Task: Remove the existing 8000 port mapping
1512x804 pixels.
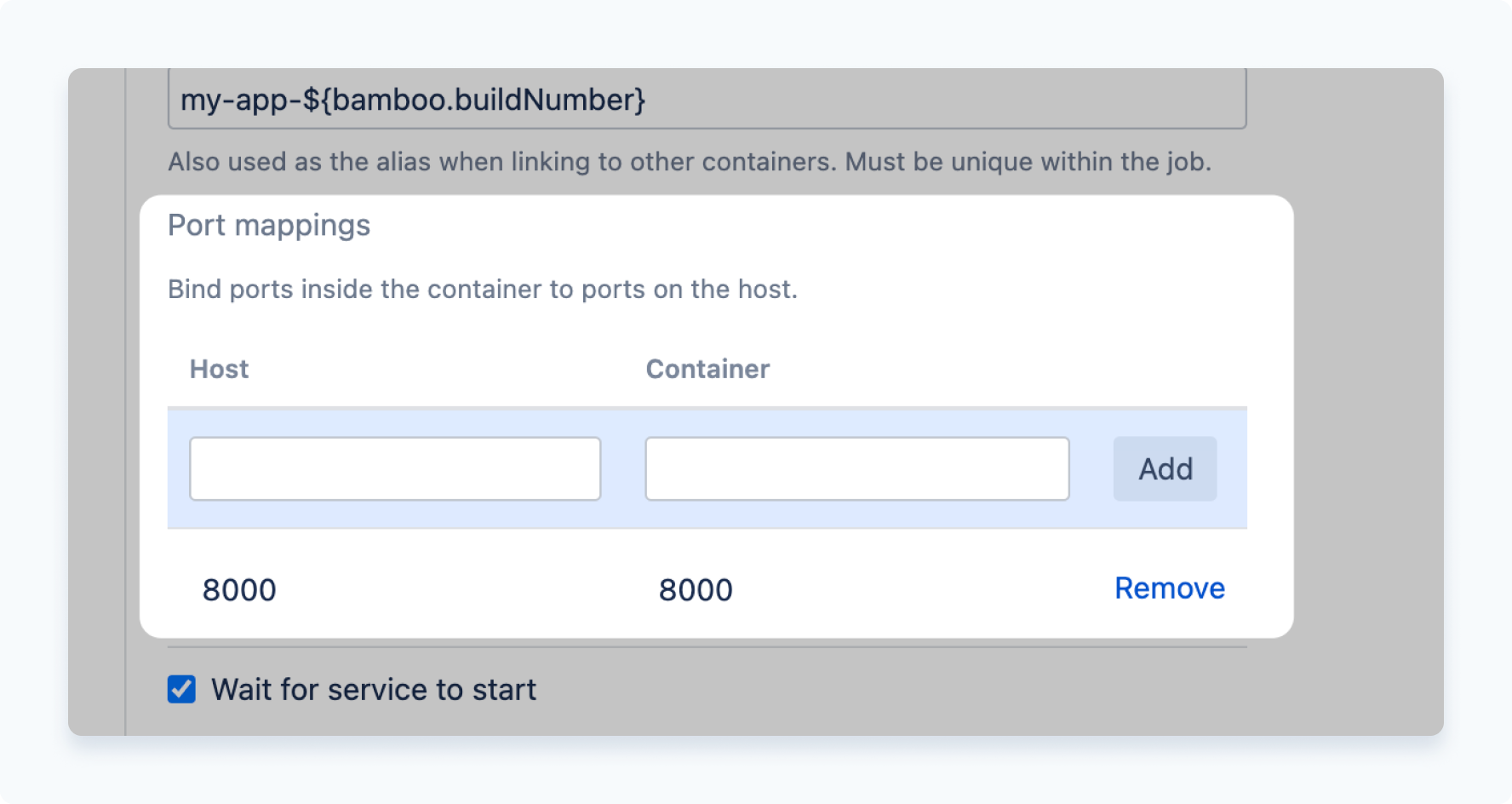Action: pyautogui.click(x=1168, y=588)
